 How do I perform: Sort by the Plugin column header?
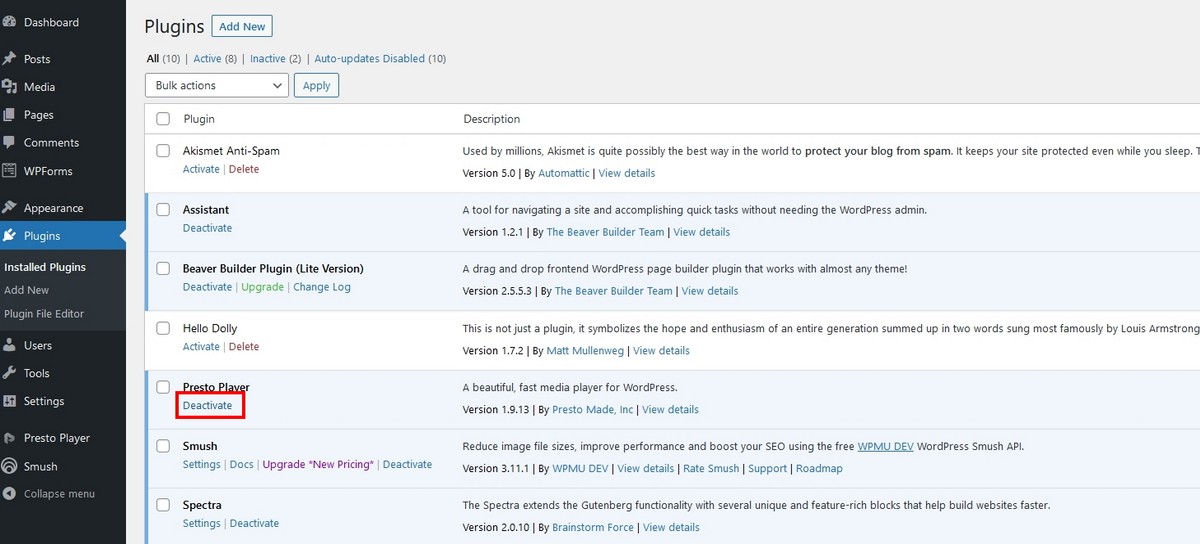point(199,119)
